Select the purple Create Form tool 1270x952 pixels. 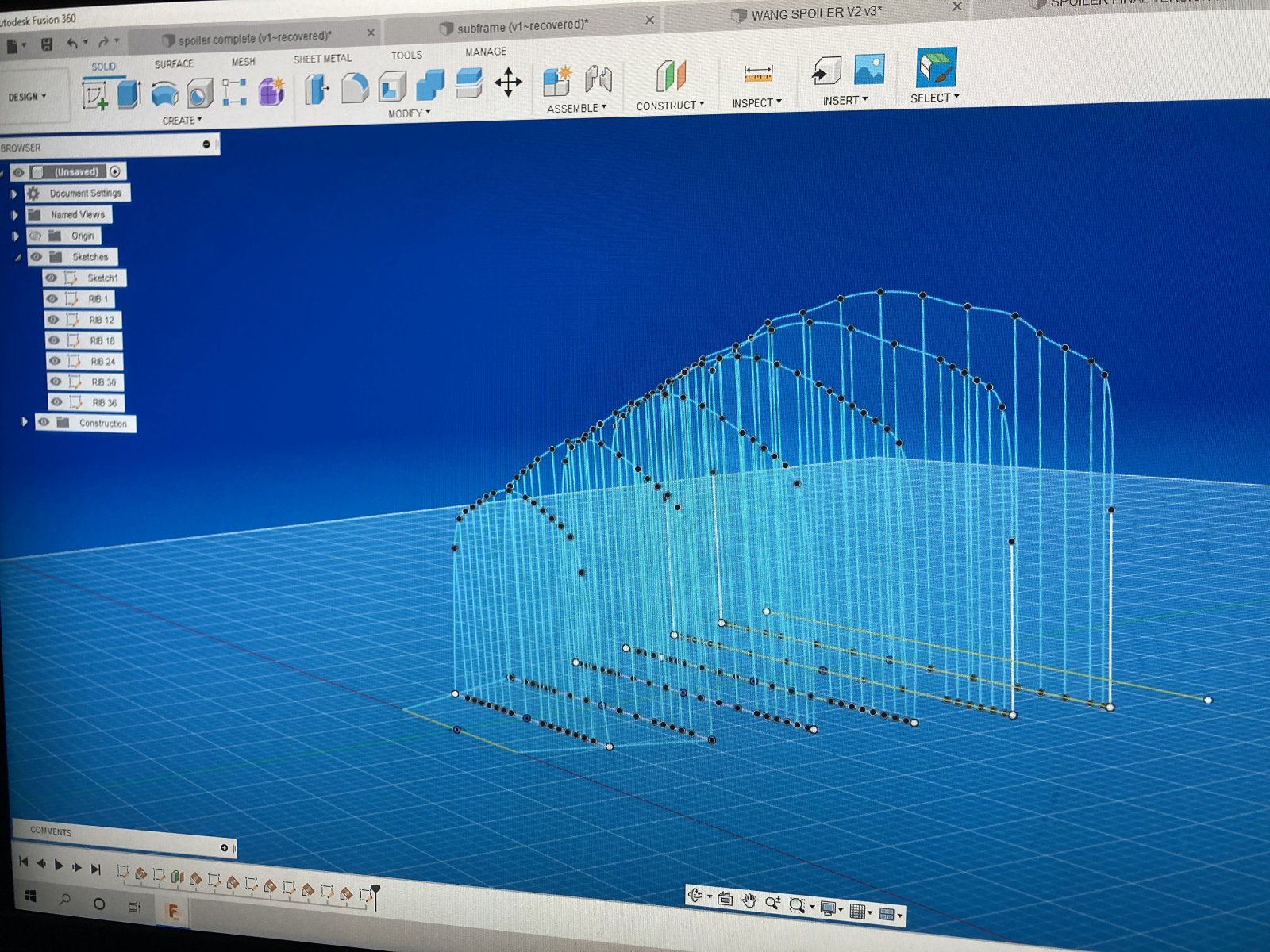tap(271, 90)
